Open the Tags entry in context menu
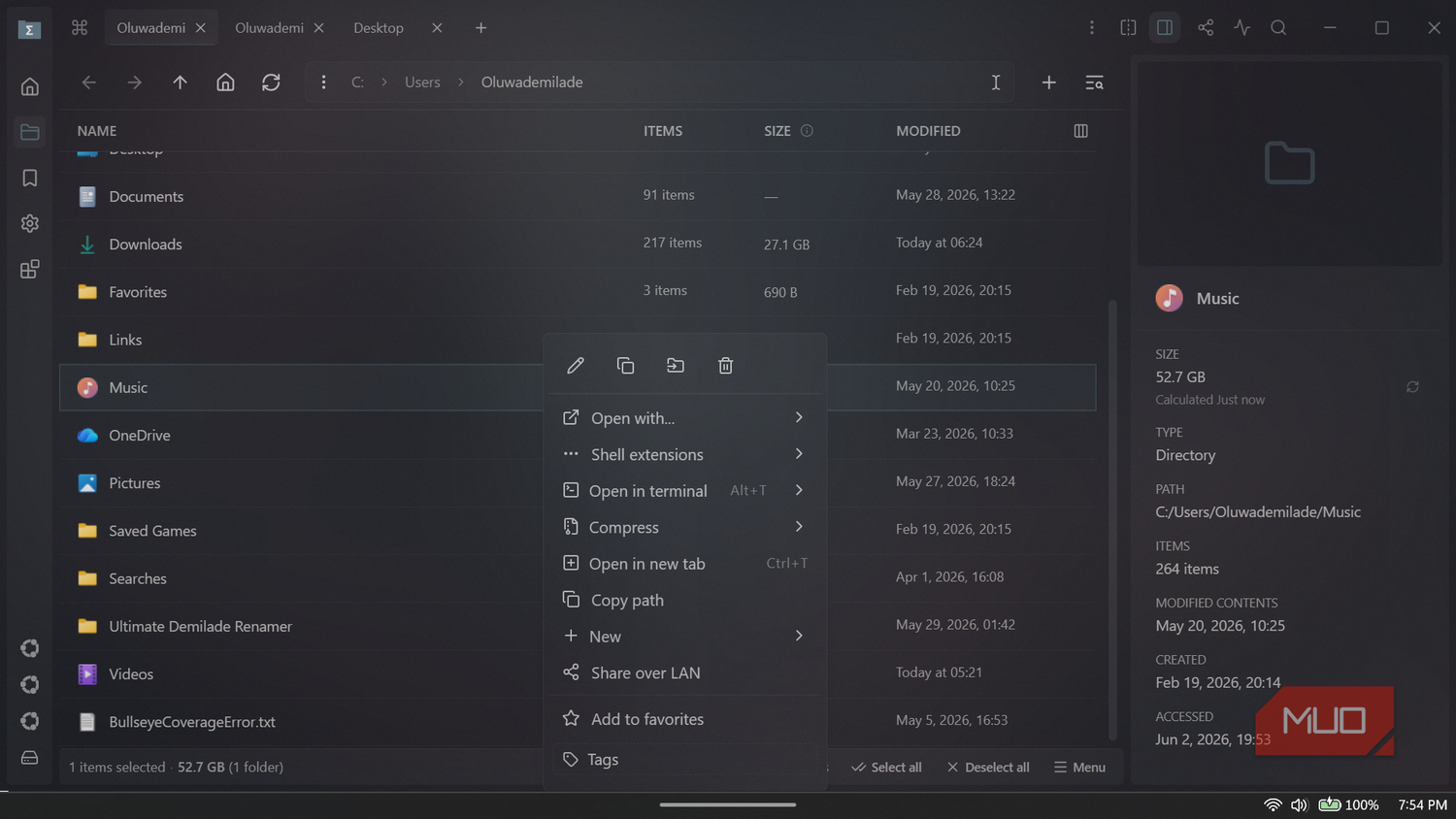 [685, 760]
